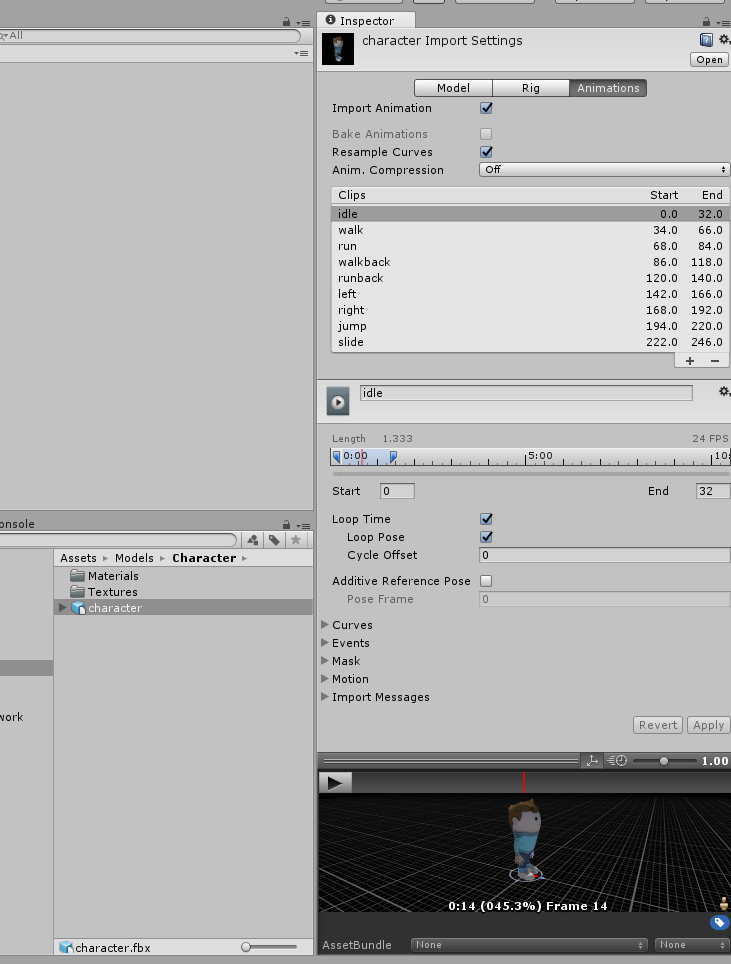Expand the Import Messages section
The height and width of the screenshot is (964, 731).
(x=325, y=697)
